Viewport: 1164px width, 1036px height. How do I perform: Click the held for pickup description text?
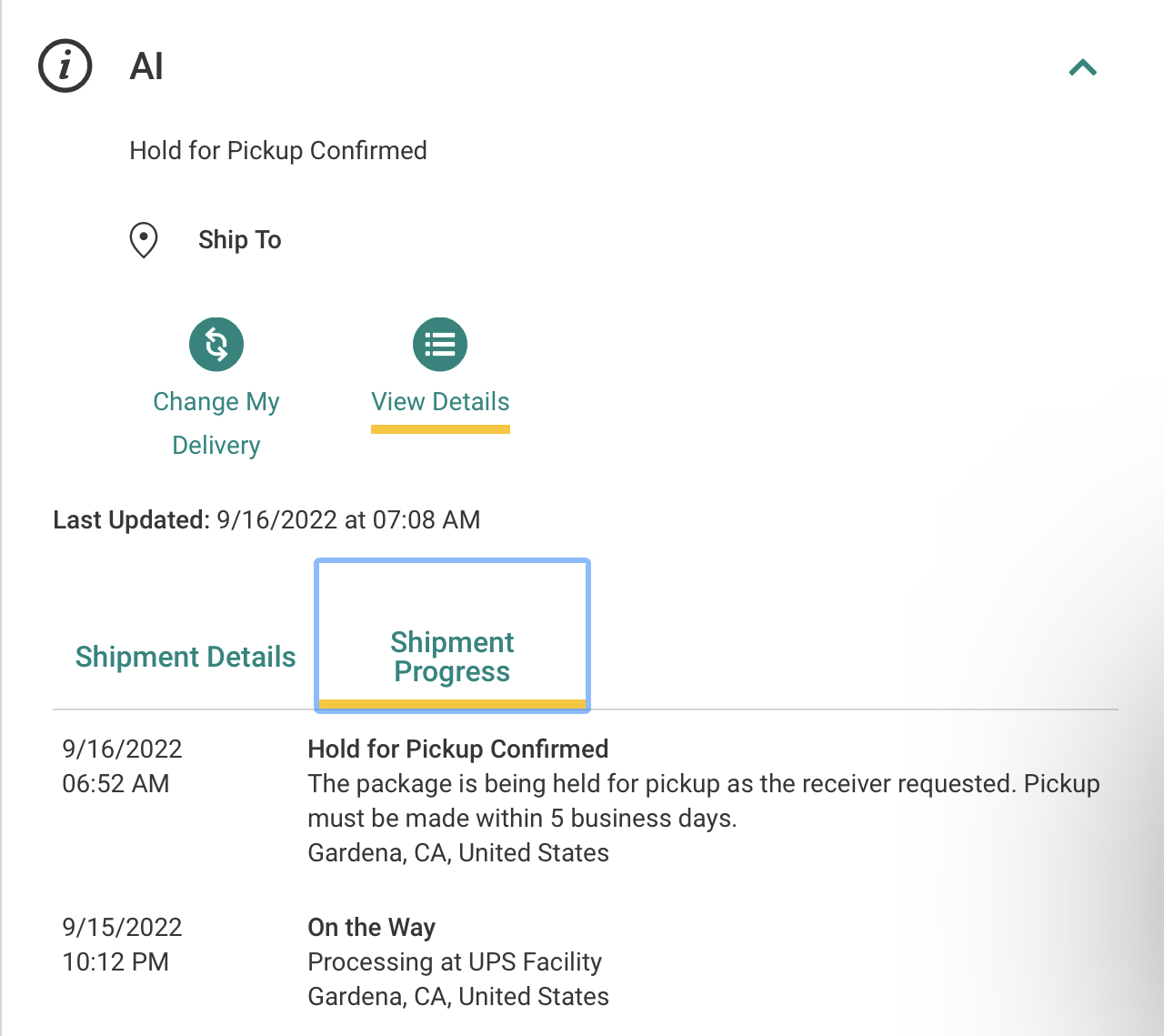pyautogui.click(x=703, y=800)
